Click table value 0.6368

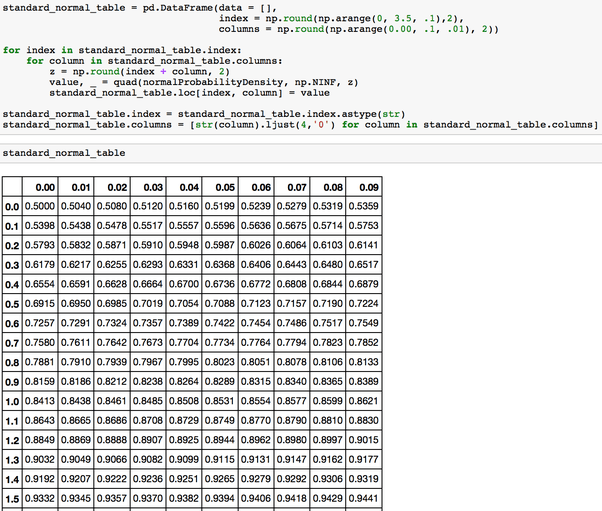(x=220, y=265)
